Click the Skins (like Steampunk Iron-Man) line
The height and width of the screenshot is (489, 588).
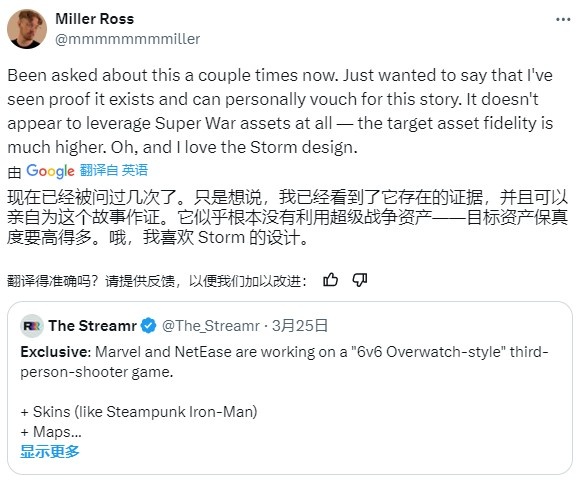(x=139, y=412)
